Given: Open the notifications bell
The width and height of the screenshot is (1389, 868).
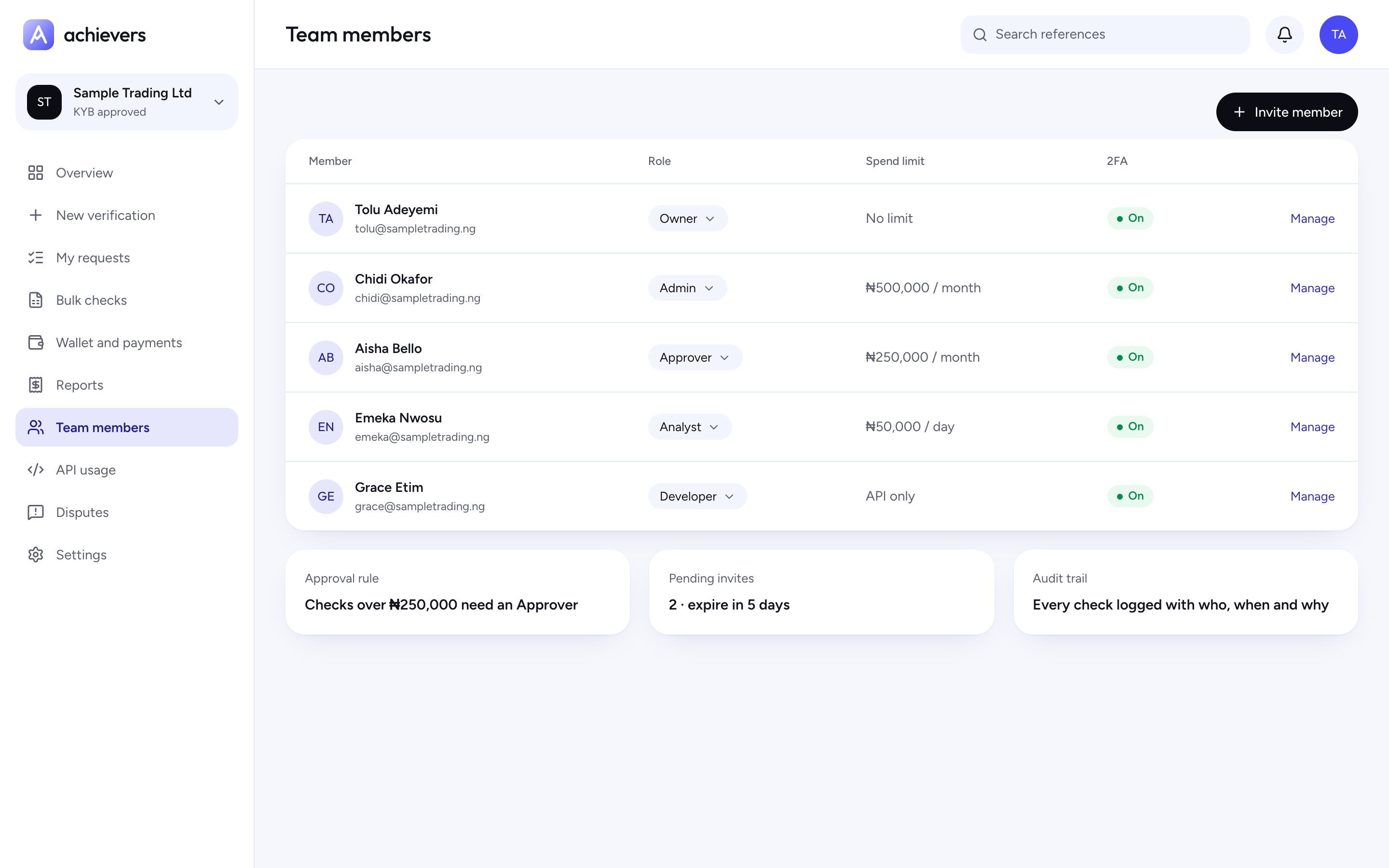Looking at the screenshot, I should tap(1284, 34).
